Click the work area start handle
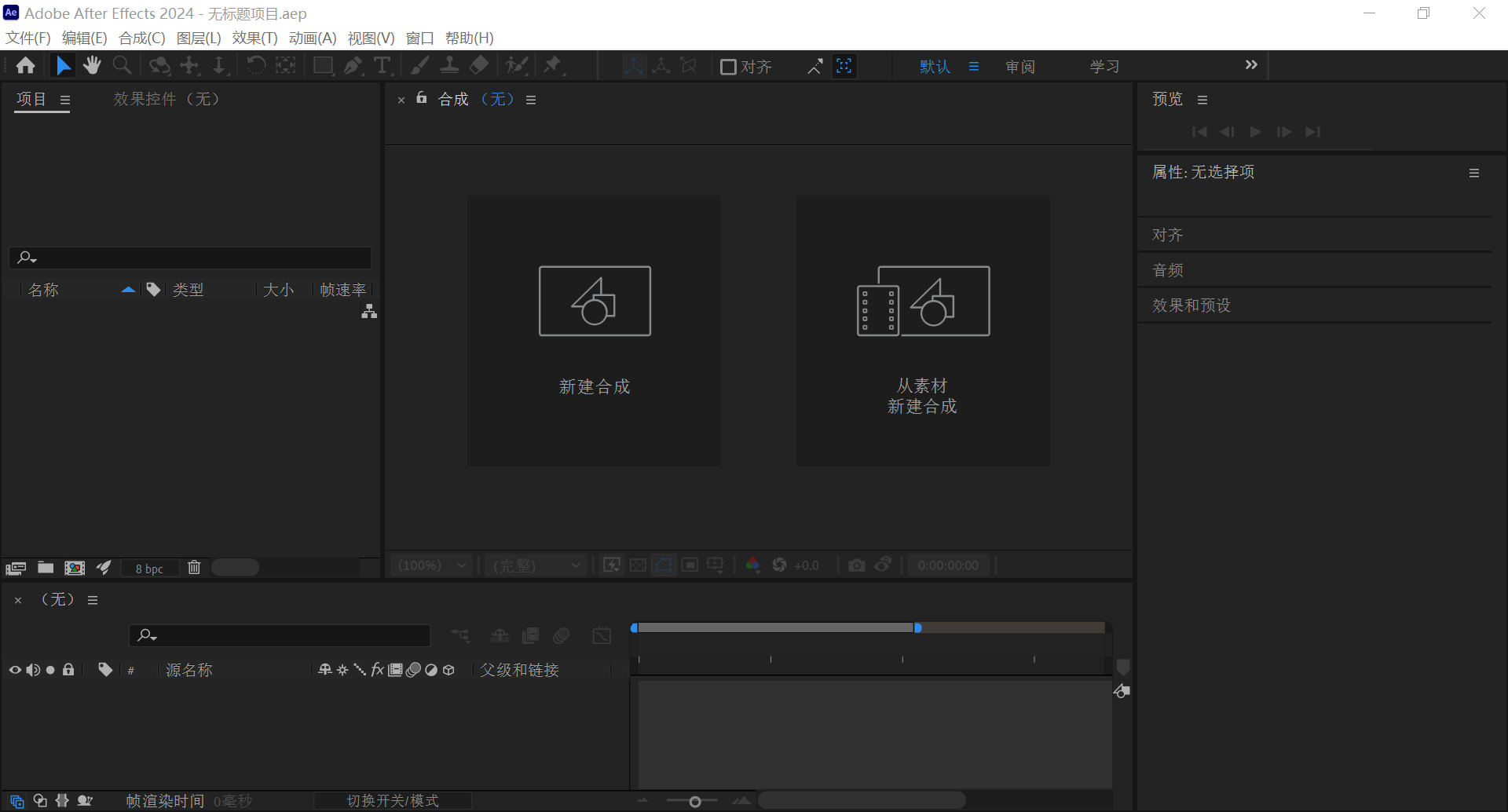 [635, 627]
